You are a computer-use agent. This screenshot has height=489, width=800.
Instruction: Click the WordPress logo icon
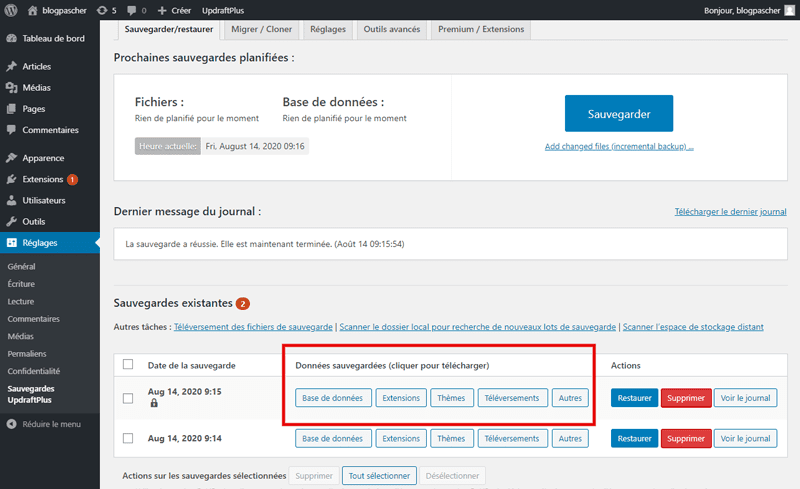click(x=11, y=10)
